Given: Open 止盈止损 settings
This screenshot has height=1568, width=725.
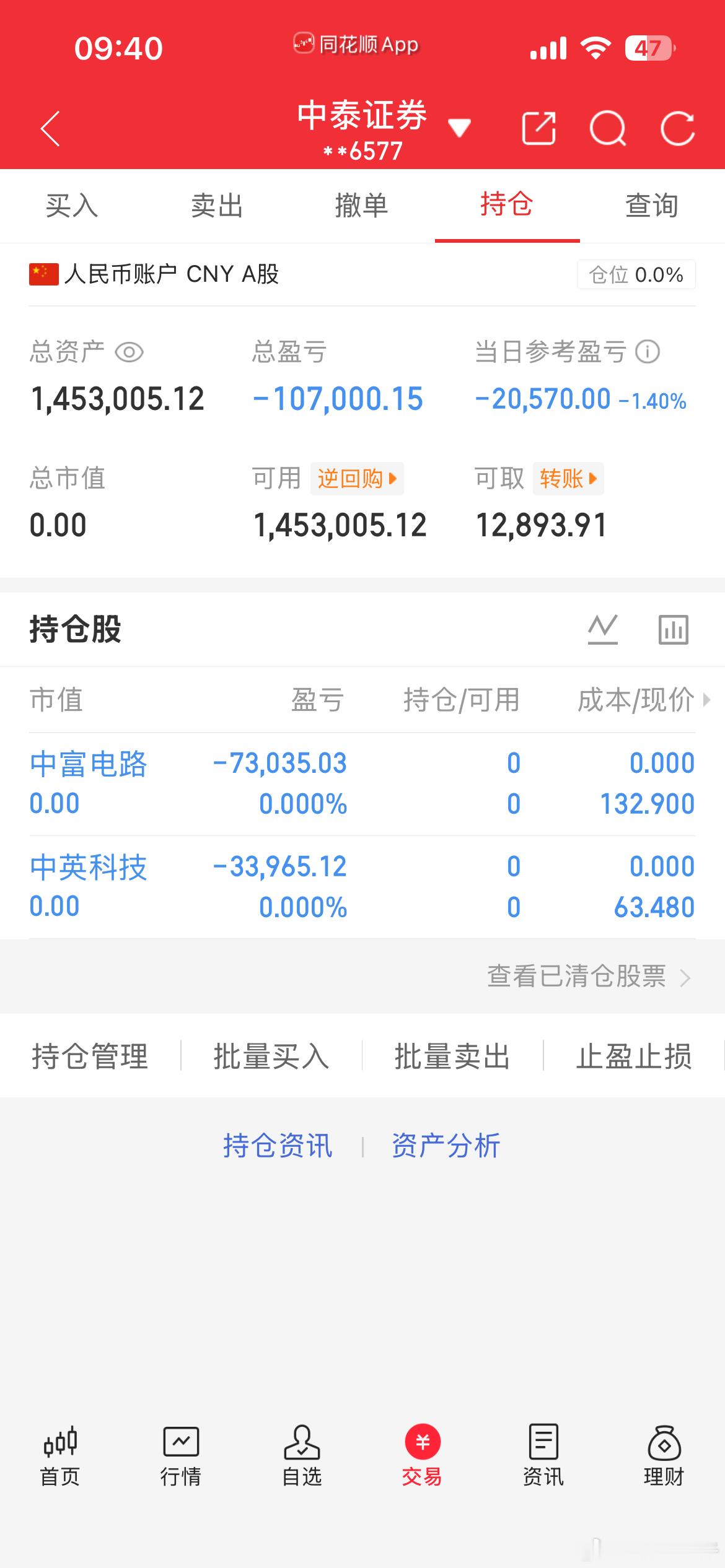Looking at the screenshot, I should pos(634,1056).
